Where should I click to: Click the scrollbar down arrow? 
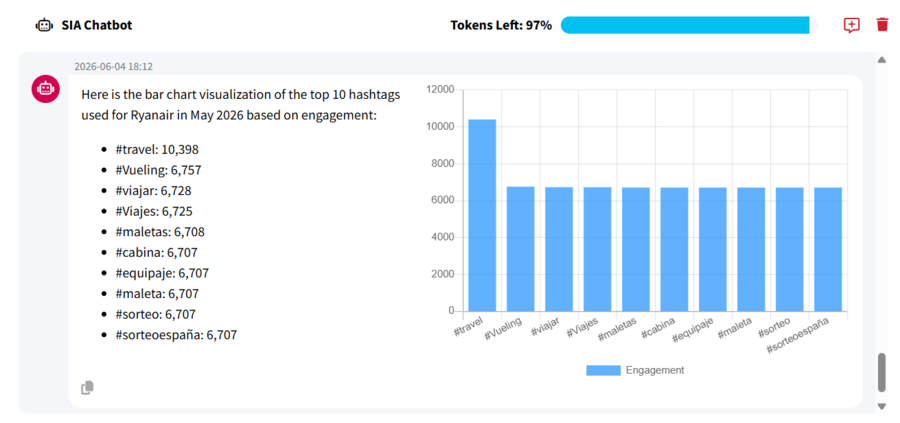(x=882, y=406)
